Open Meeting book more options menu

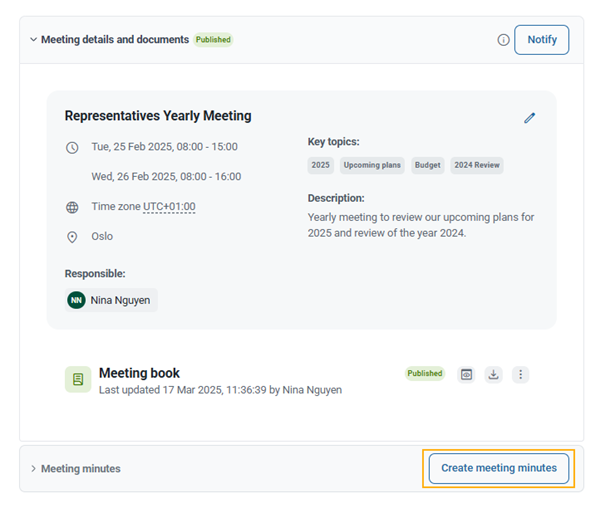[x=521, y=375]
